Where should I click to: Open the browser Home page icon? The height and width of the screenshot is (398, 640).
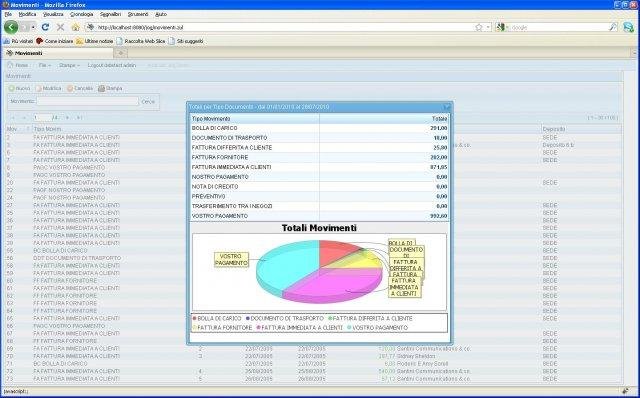pos(75,27)
